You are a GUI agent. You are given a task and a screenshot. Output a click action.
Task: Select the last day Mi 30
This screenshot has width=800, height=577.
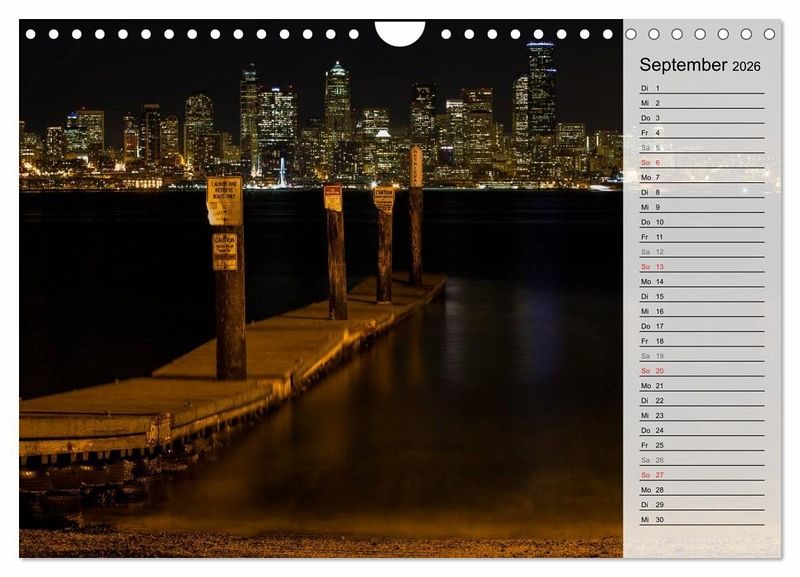pyautogui.click(x=701, y=519)
